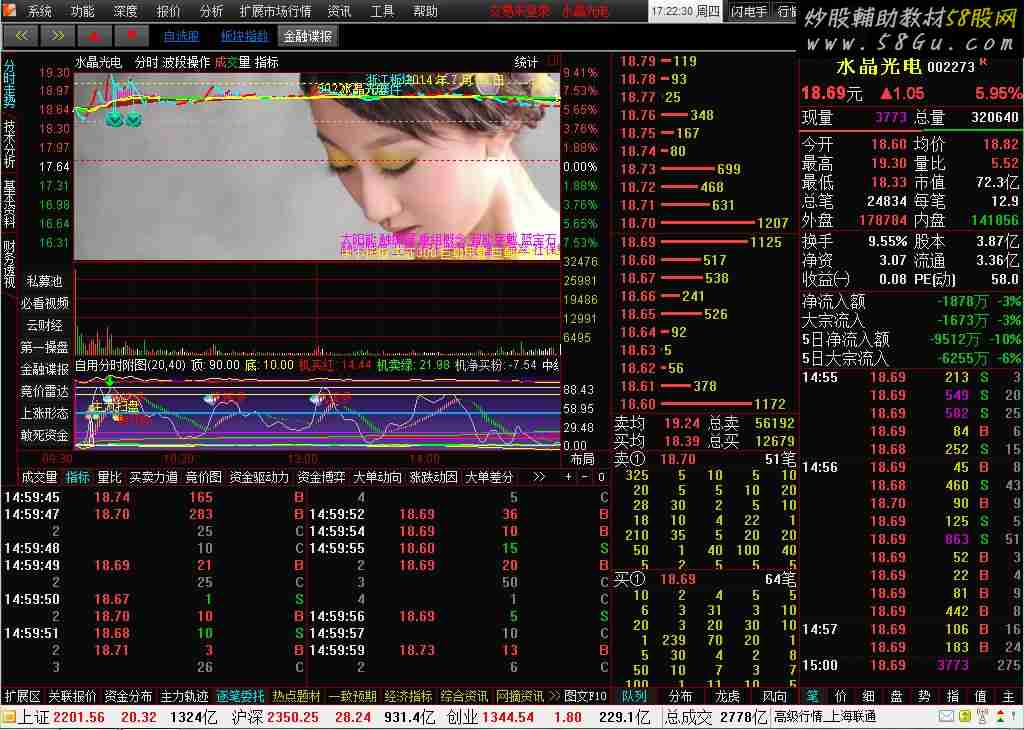The height and width of the screenshot is (730, 1024).
Task: Open the 扩展区 bottom tab
Action: [x=22, y=697]
